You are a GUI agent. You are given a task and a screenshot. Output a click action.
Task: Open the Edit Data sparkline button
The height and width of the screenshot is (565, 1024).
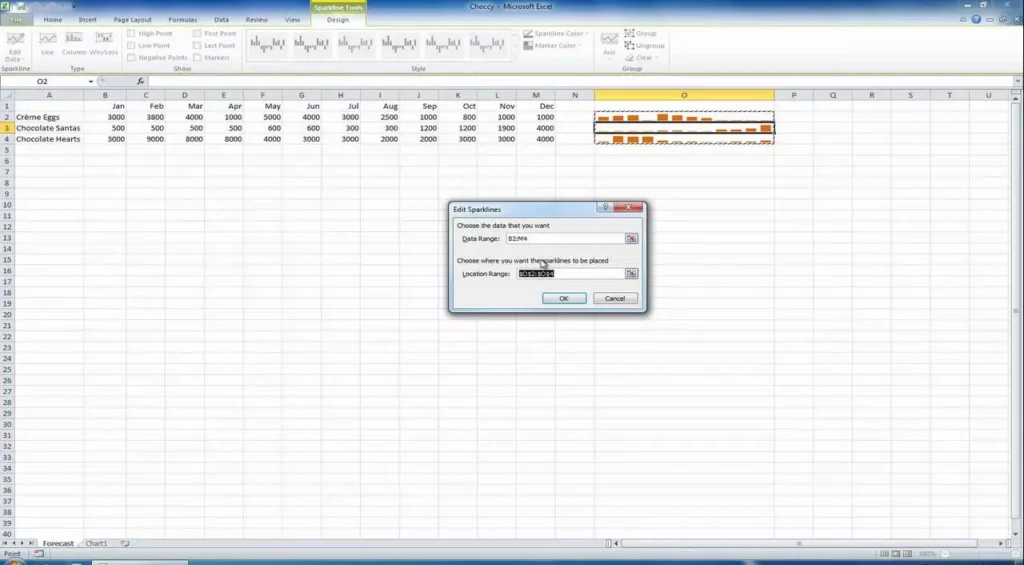(14, 46)
